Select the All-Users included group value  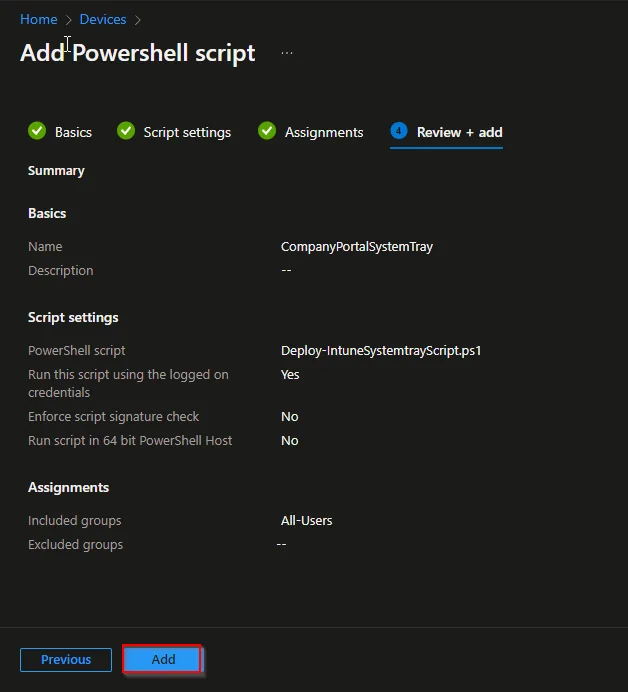tap(306, 521)
